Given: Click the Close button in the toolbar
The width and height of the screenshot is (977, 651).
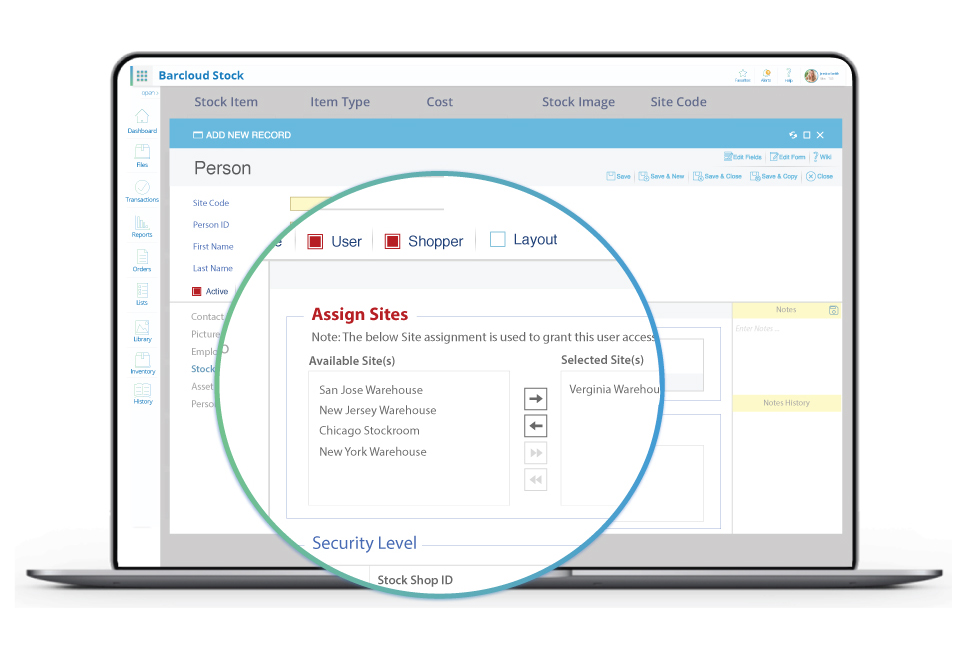Looking at the screenshot, I should (x=819, y=176).
